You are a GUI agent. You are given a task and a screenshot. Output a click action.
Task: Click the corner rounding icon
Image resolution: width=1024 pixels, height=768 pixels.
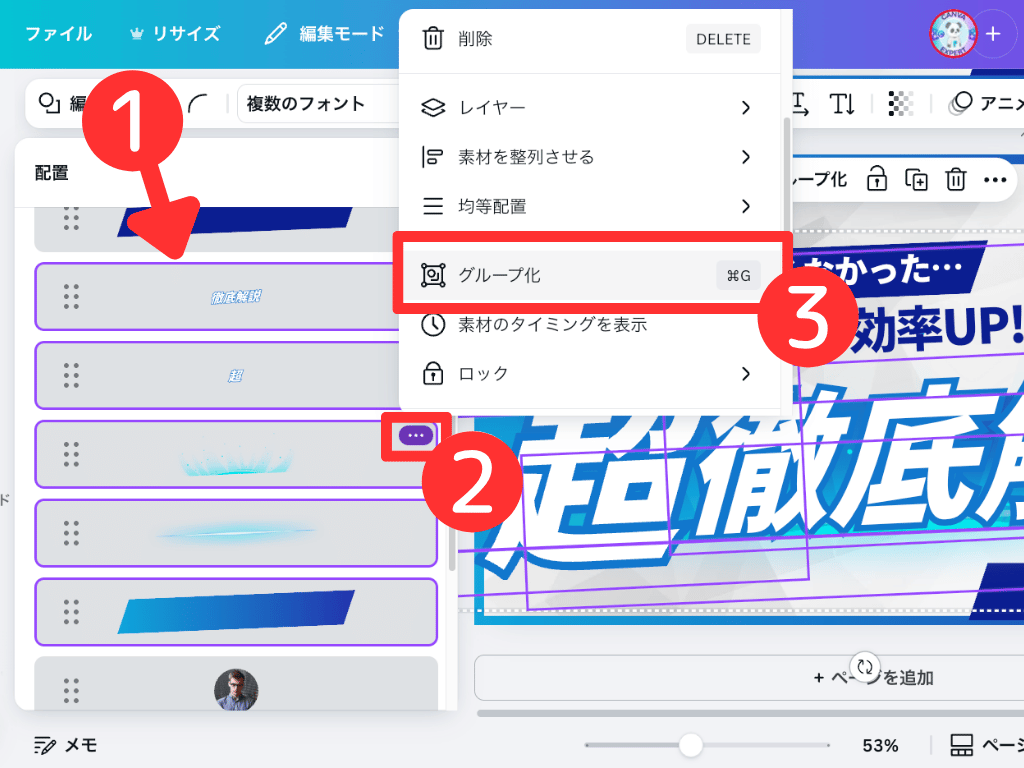click(198, 103)
